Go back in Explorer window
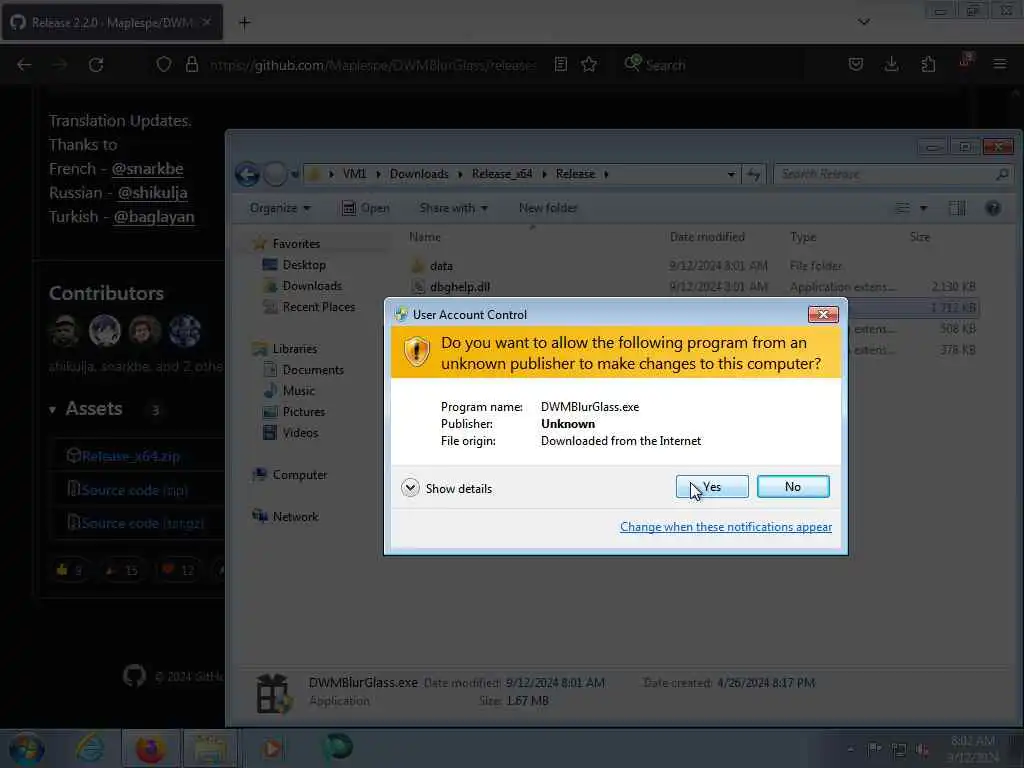The height and width of the screenshot is (768, 1024). pyautogui.click(x=248, y=174)
